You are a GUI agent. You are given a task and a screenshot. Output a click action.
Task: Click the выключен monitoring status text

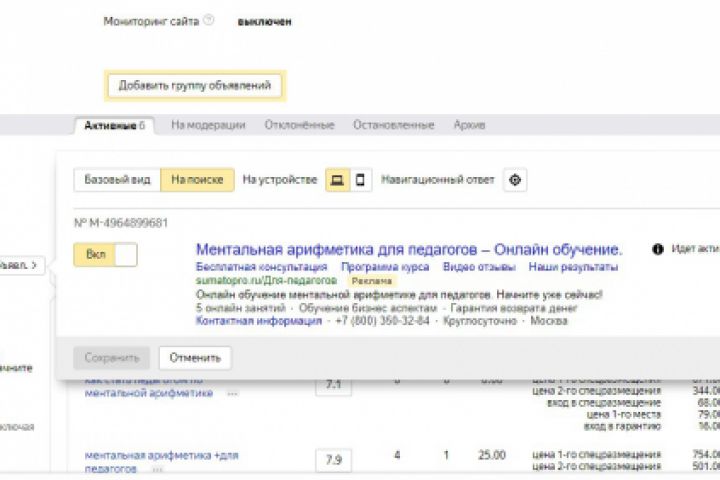point(264,22)
